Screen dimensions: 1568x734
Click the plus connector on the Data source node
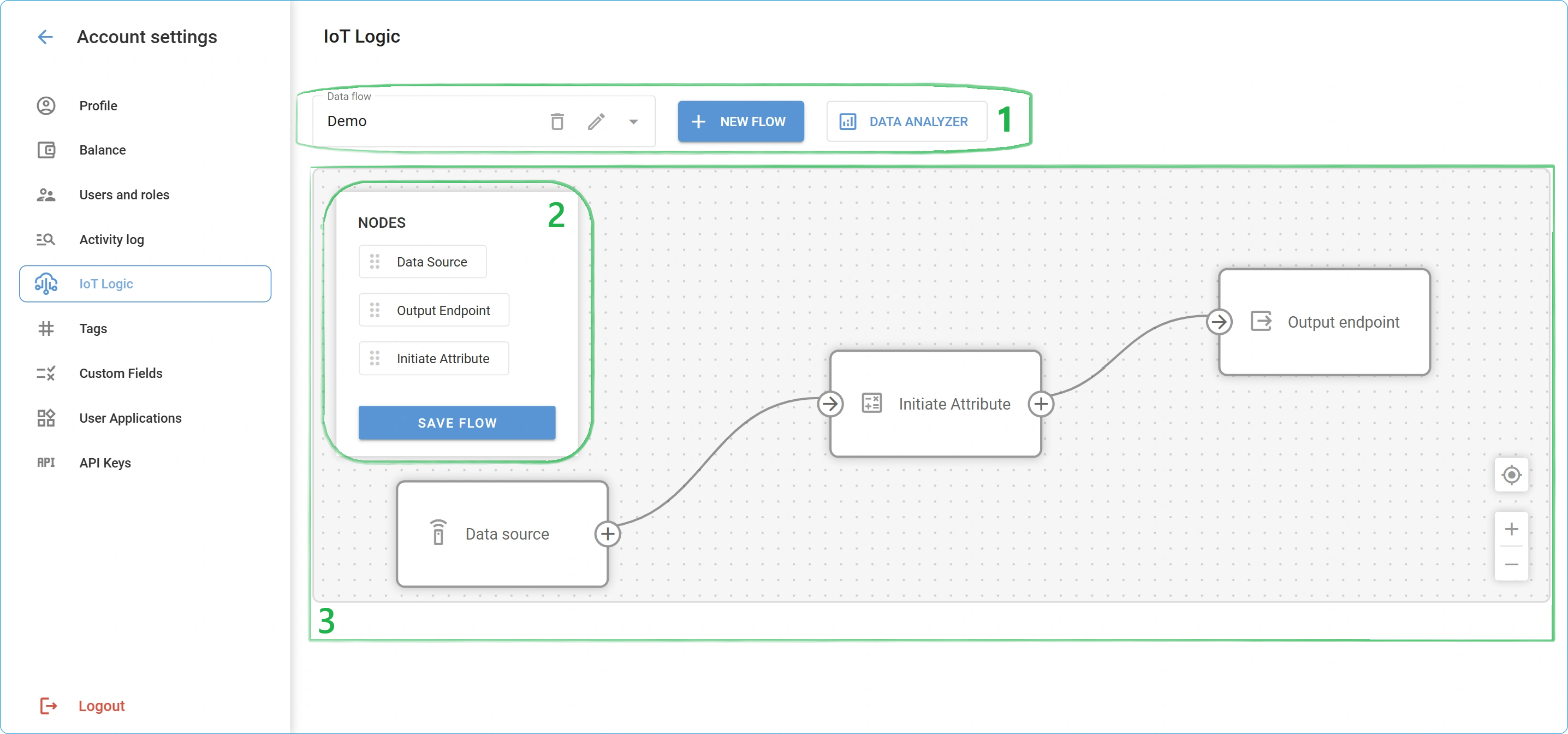[x=607, y=534]
